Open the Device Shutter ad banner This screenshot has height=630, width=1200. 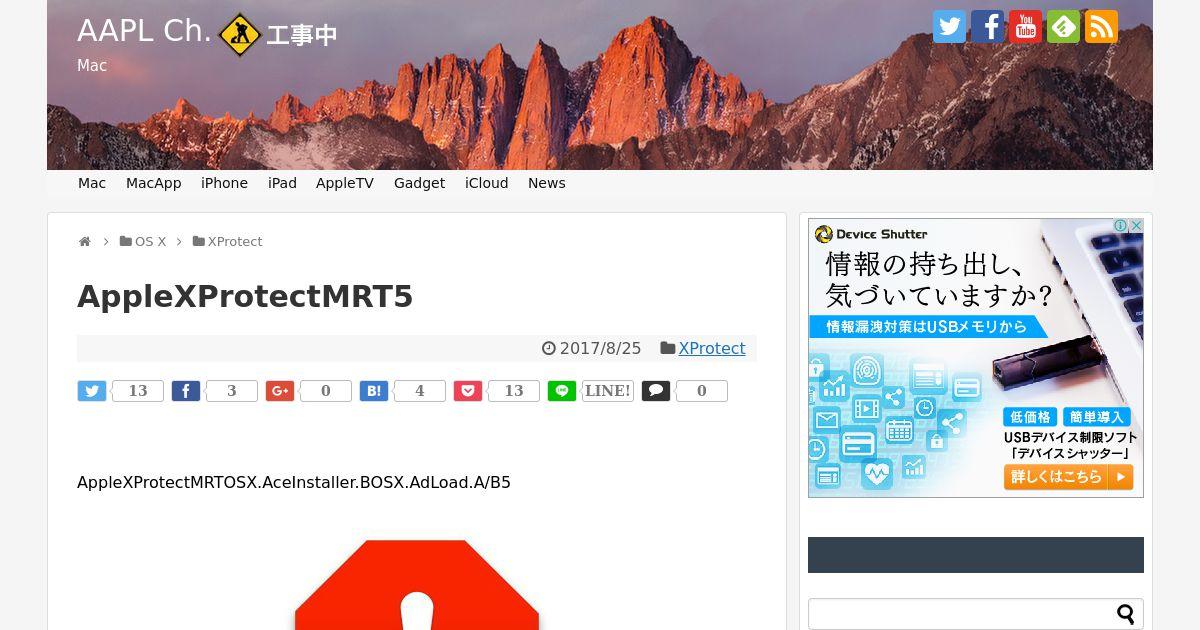[976, 358]
